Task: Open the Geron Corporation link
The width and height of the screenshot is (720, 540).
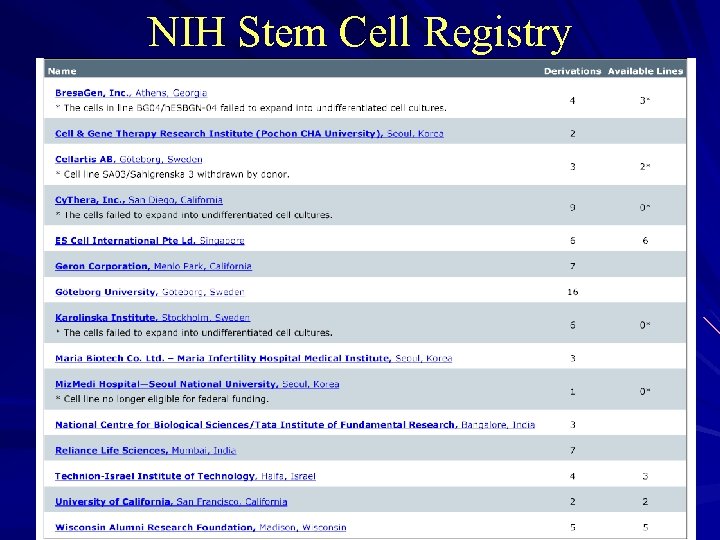Action: click(x=153, y=266)
